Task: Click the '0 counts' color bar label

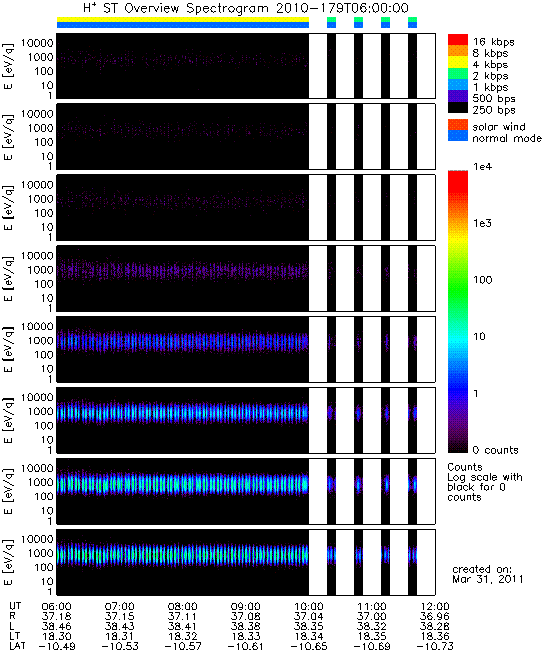Action: pos(495,450)
